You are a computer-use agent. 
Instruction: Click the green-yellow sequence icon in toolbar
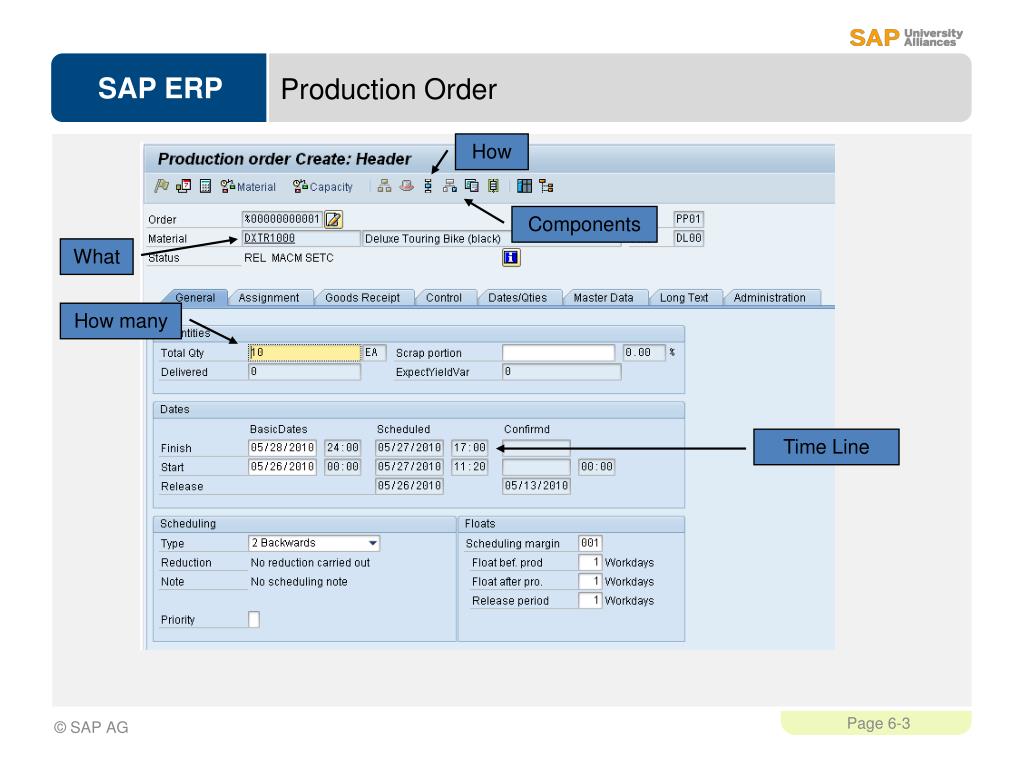pos(494,186)
